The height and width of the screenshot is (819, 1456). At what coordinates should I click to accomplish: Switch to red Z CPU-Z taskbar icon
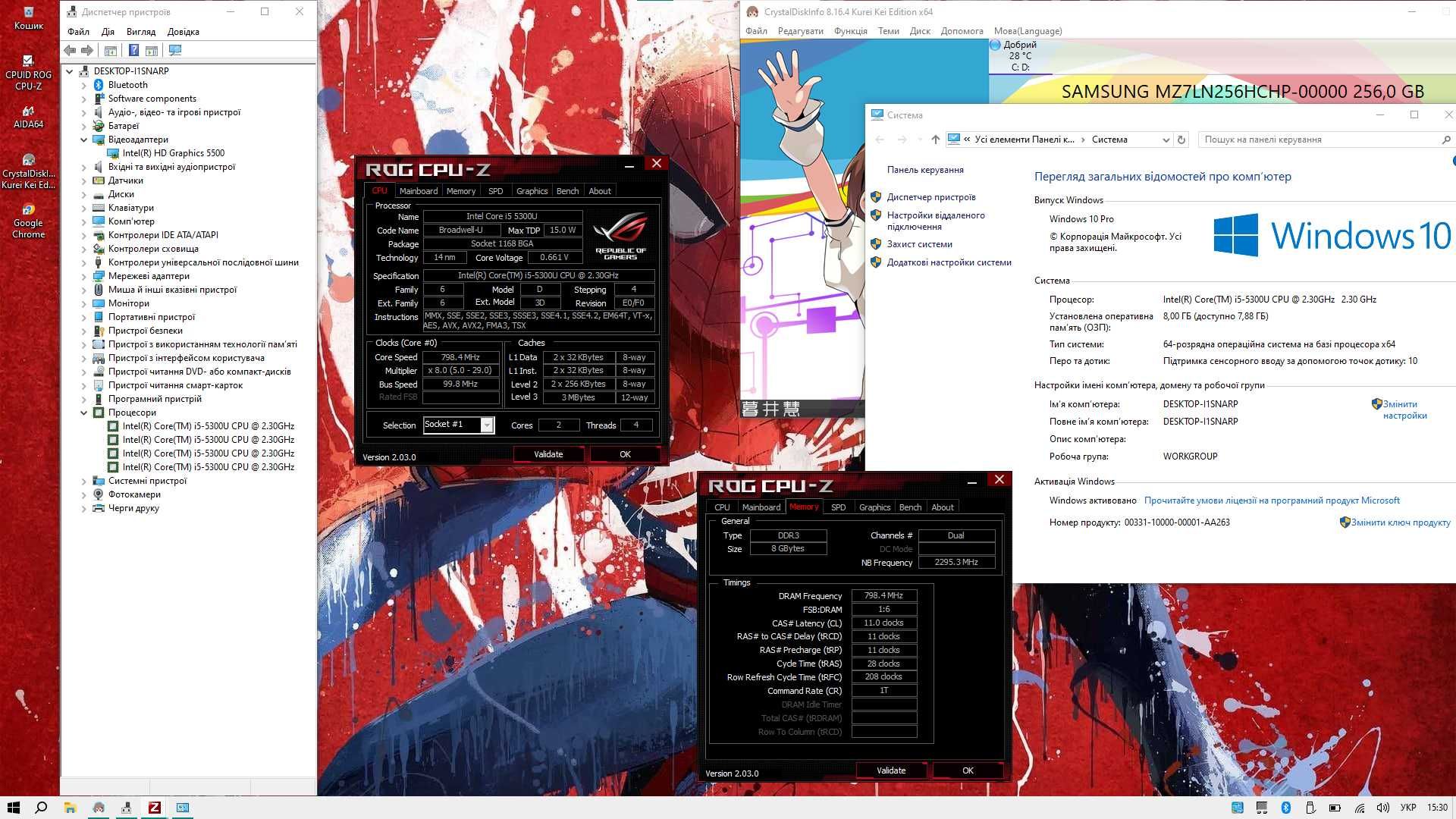point(154,808)
